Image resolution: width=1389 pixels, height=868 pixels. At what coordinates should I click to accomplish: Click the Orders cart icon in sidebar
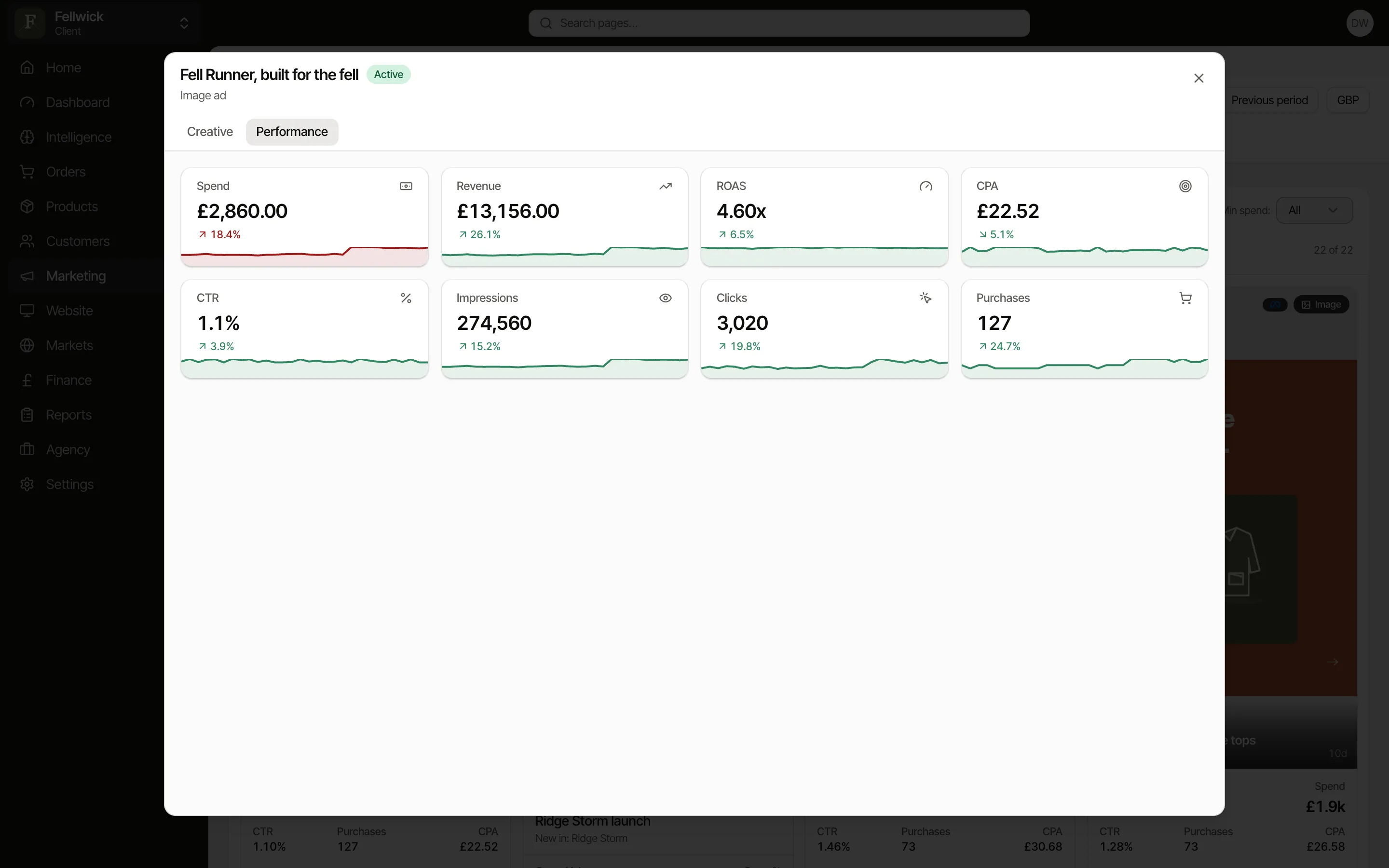[x=27, y=172]
